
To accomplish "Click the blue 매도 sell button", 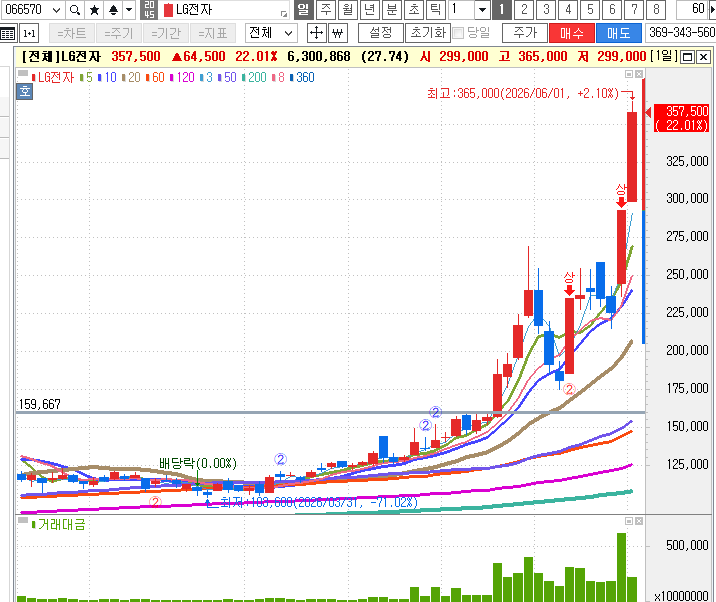I will [x=619, y=33].
